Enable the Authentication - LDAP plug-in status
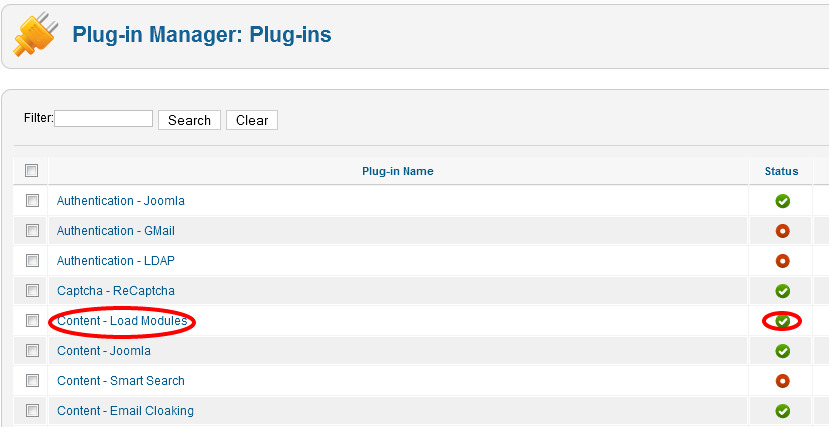Screen dimensions: 829x427 (x=782, y=261)
